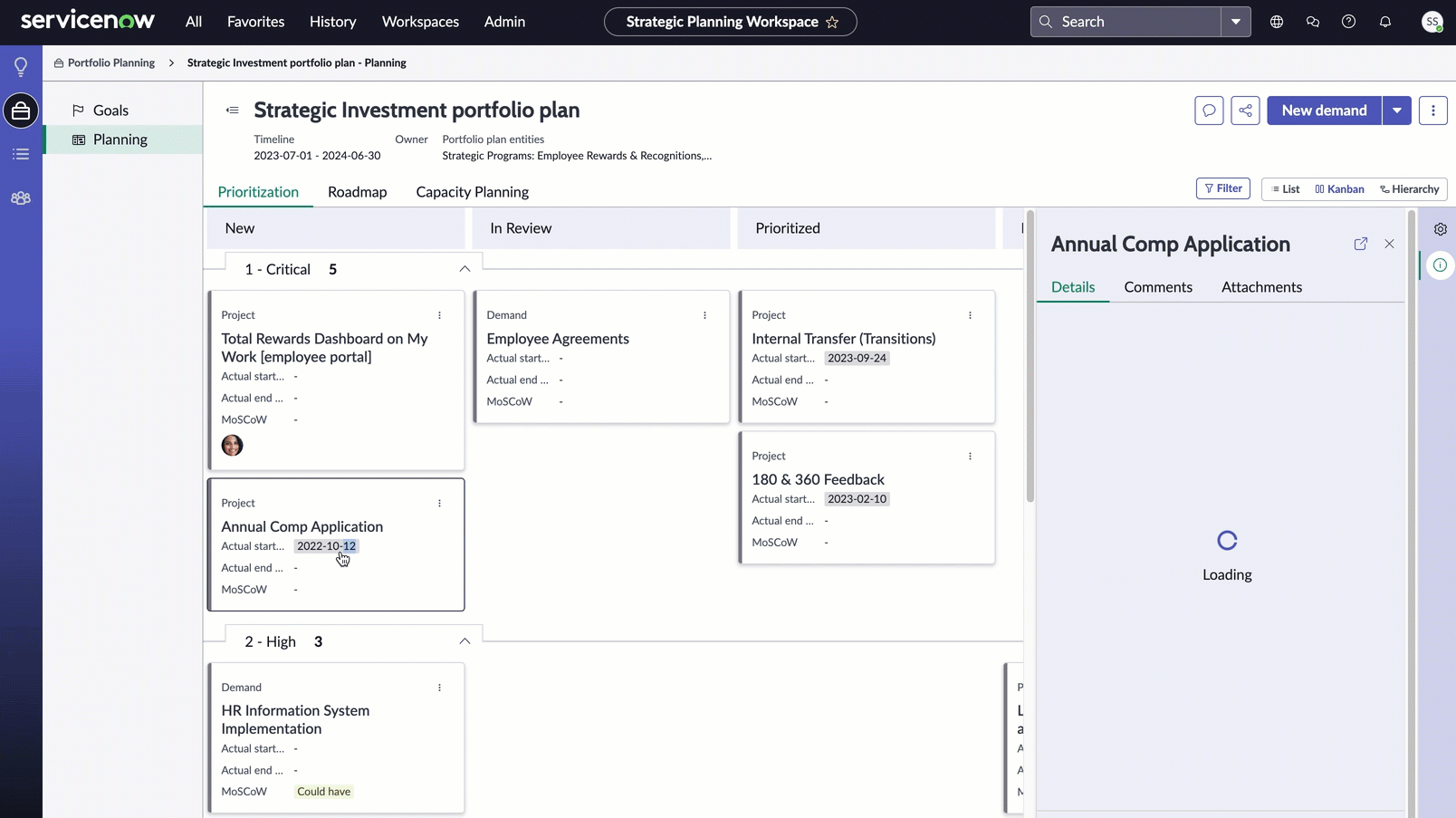
Task: Open card menu for Employee Agreements
Action: pos(705,315)
